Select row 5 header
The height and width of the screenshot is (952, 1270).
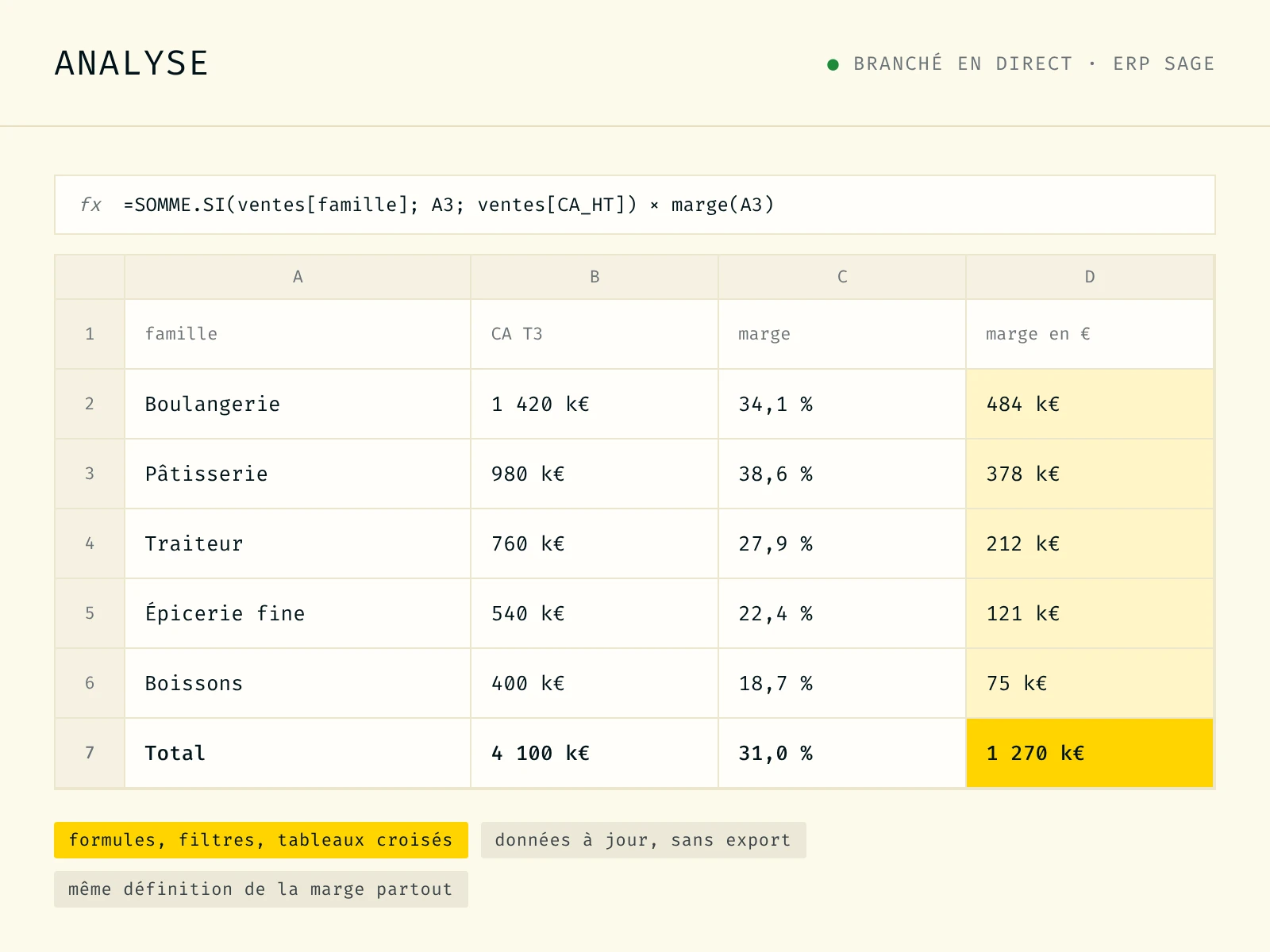(x=90, y=613)
